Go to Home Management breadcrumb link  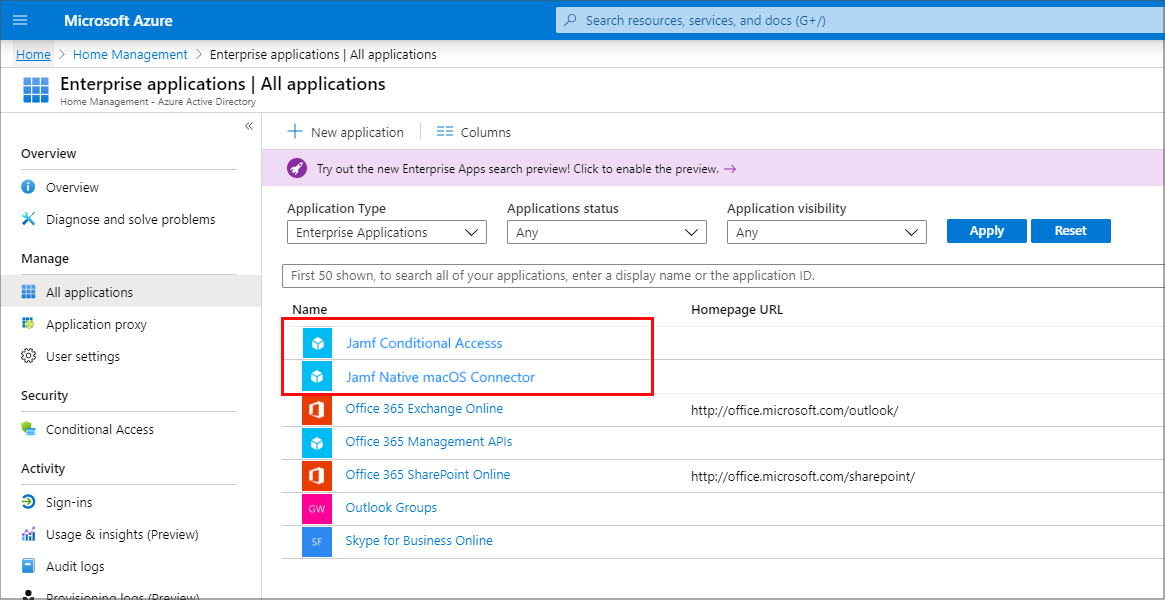(130, 54)
